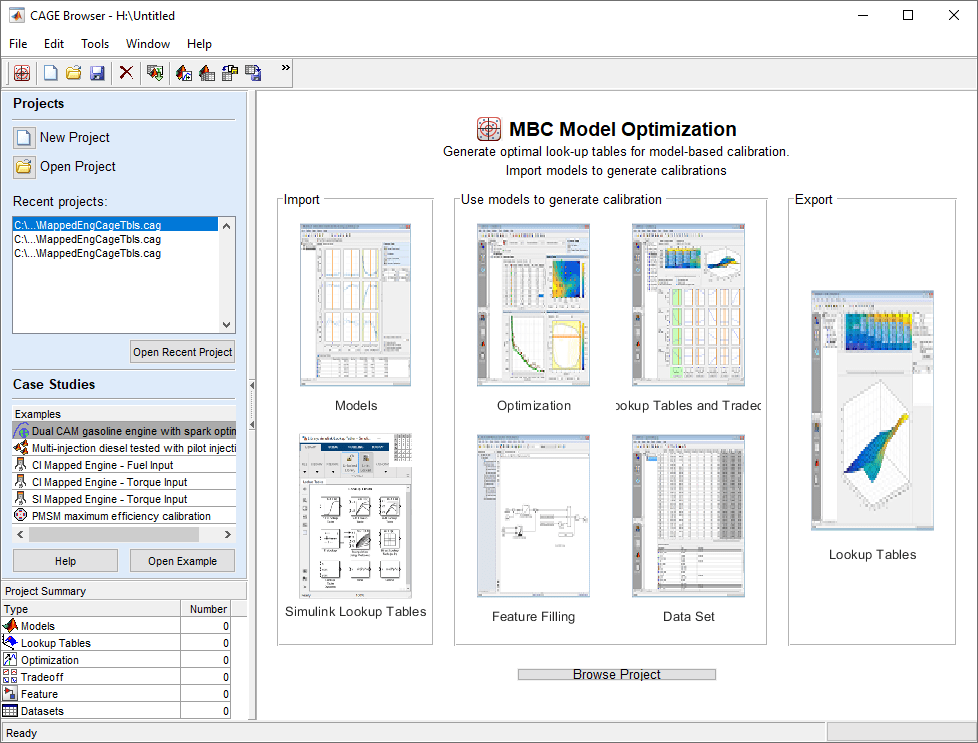Image resolution: width=978 pixels, height=743 pixels.
Task: Select PMSM maximum efficiency calibration example
Action: (124, 516)
